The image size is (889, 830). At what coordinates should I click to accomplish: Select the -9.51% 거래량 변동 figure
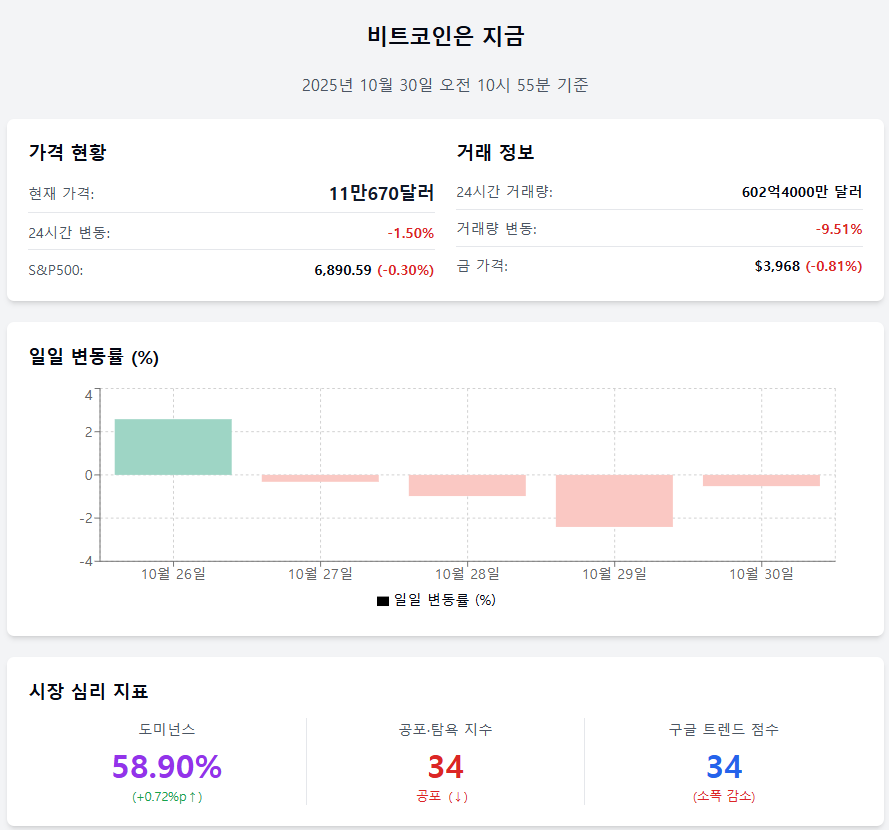(x=838, y=229)
